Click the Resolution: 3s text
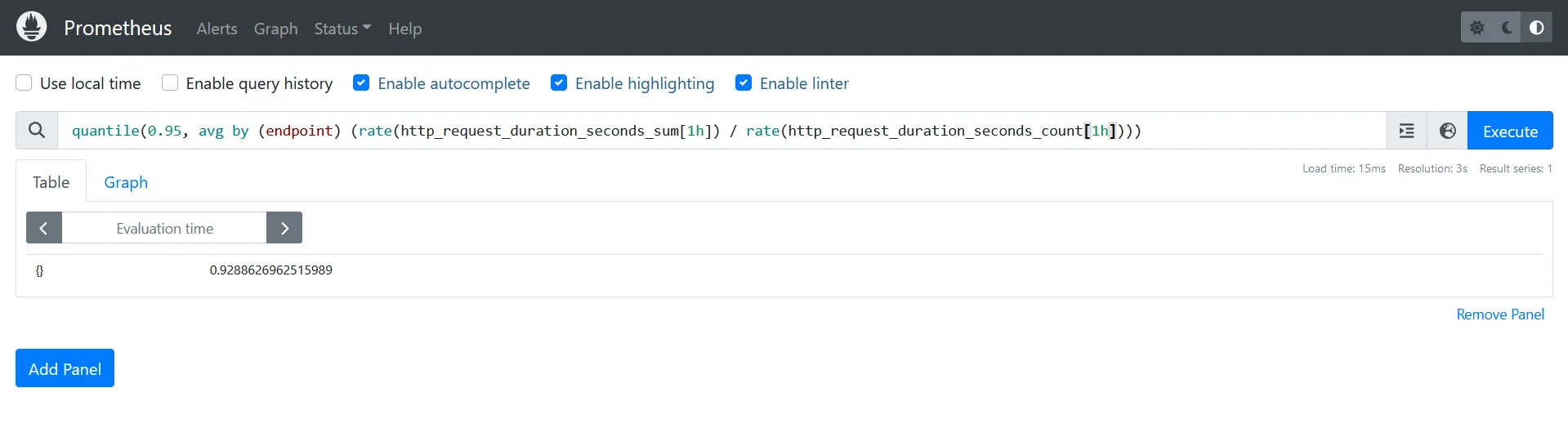This screenshot has height=446, width=1568. click(x=1432, y=168)
